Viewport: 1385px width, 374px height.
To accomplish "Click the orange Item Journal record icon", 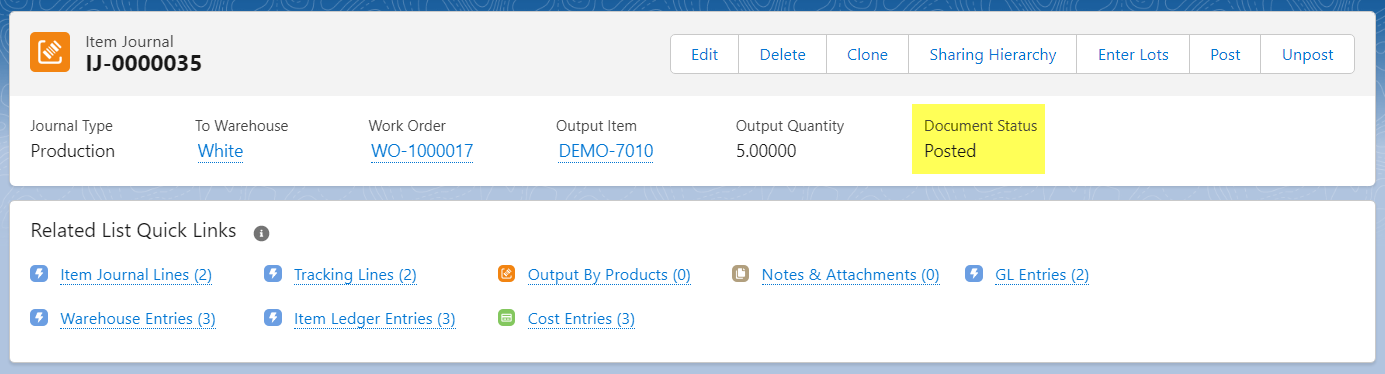I will (x=50, y=53).
